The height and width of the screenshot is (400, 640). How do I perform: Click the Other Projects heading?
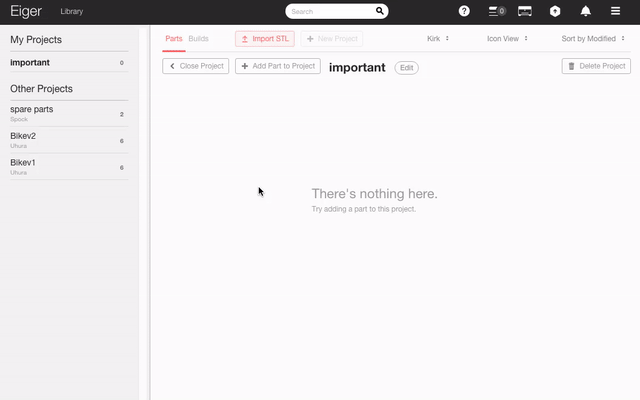coord(41,89)
